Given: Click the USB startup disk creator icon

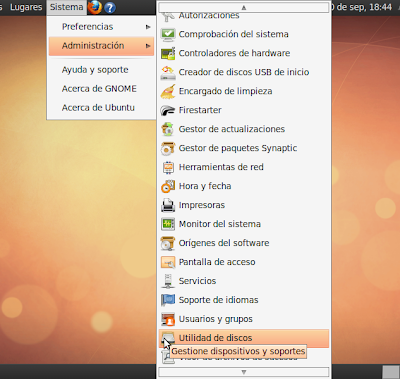Looking at the screenshot, I should pyautogui.click(x=168, y=72).
